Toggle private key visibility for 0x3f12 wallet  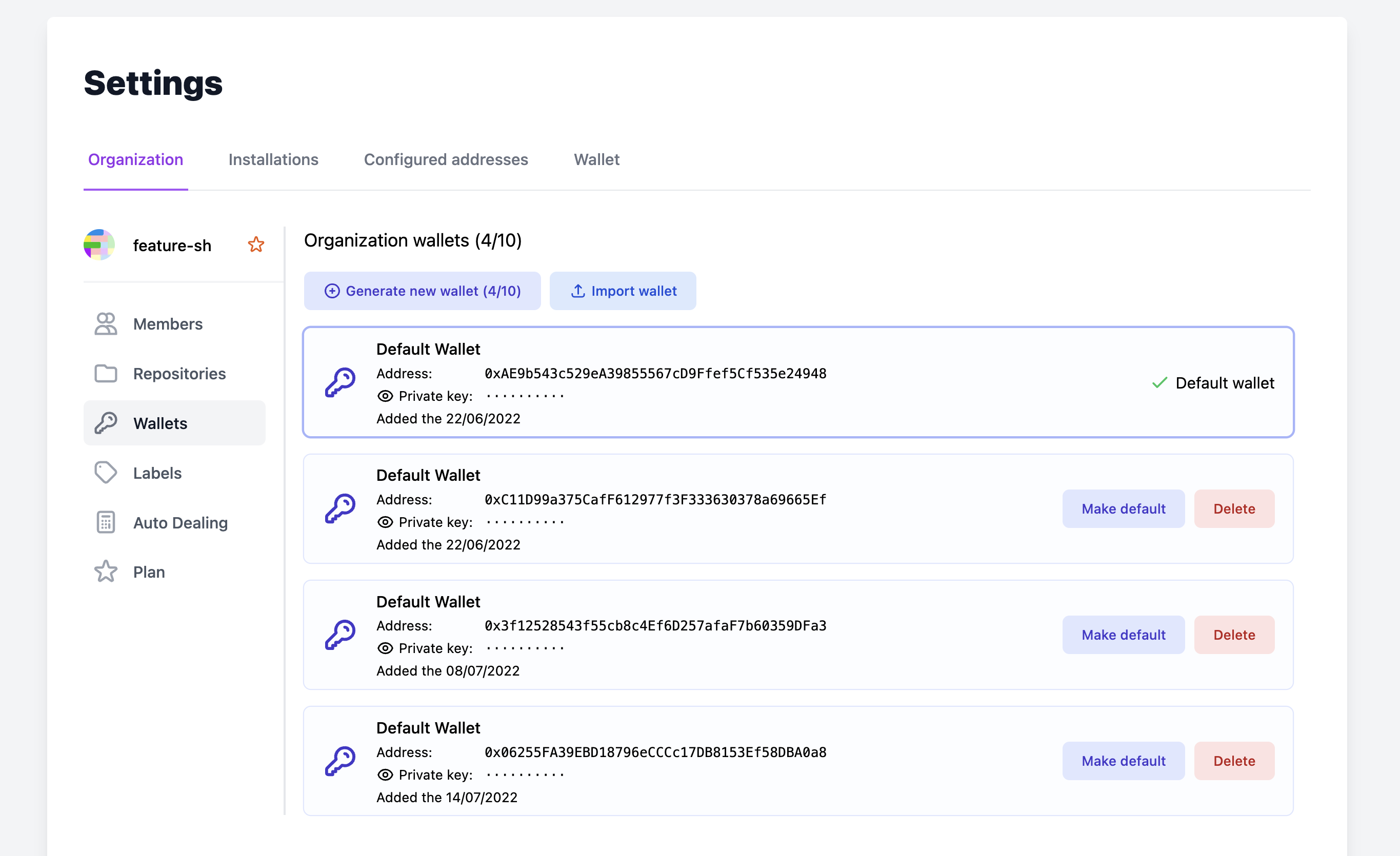pos(385,648)
